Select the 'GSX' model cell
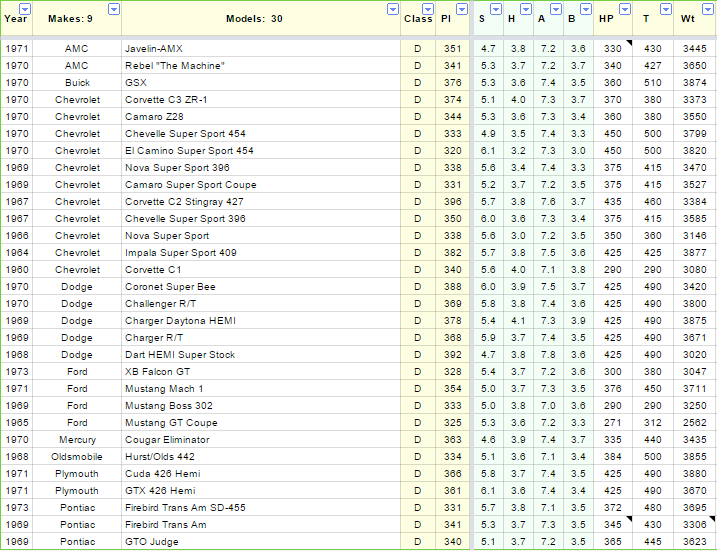 [261, 82]
